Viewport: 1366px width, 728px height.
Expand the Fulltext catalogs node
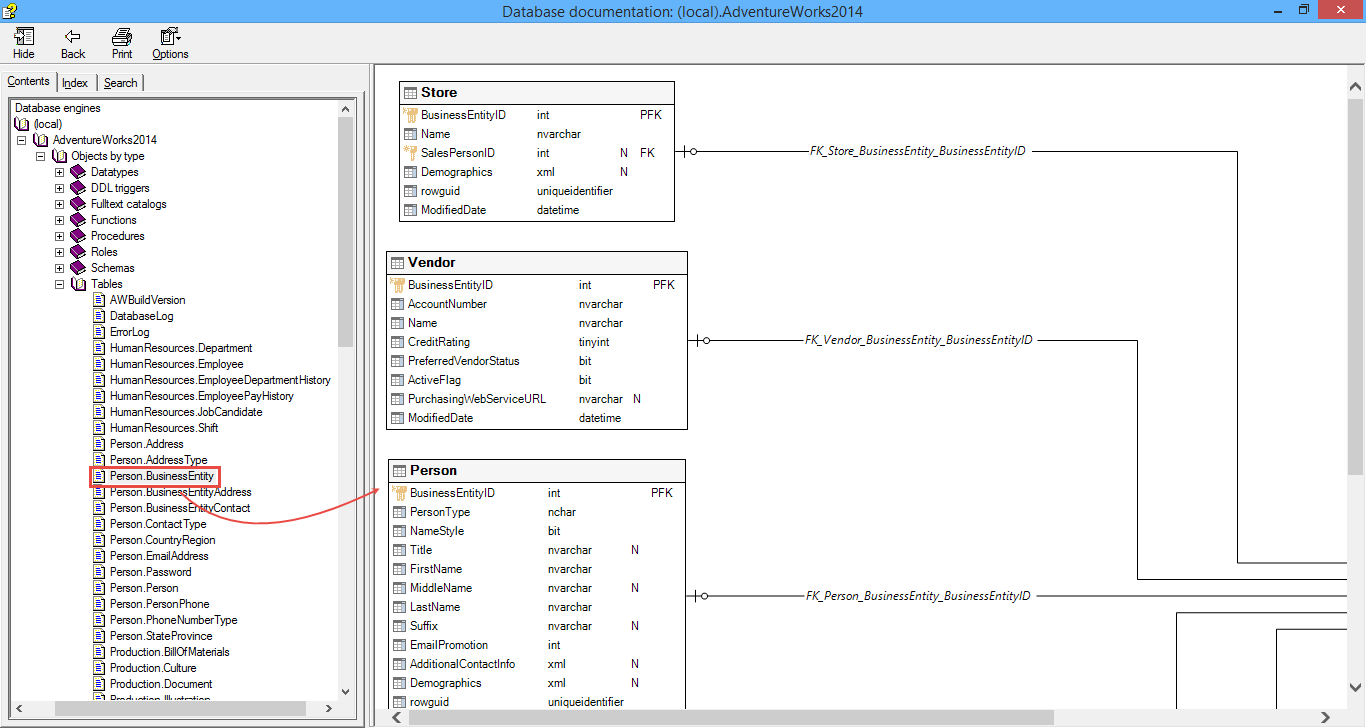pyautogui.click(x=59, y=204)
